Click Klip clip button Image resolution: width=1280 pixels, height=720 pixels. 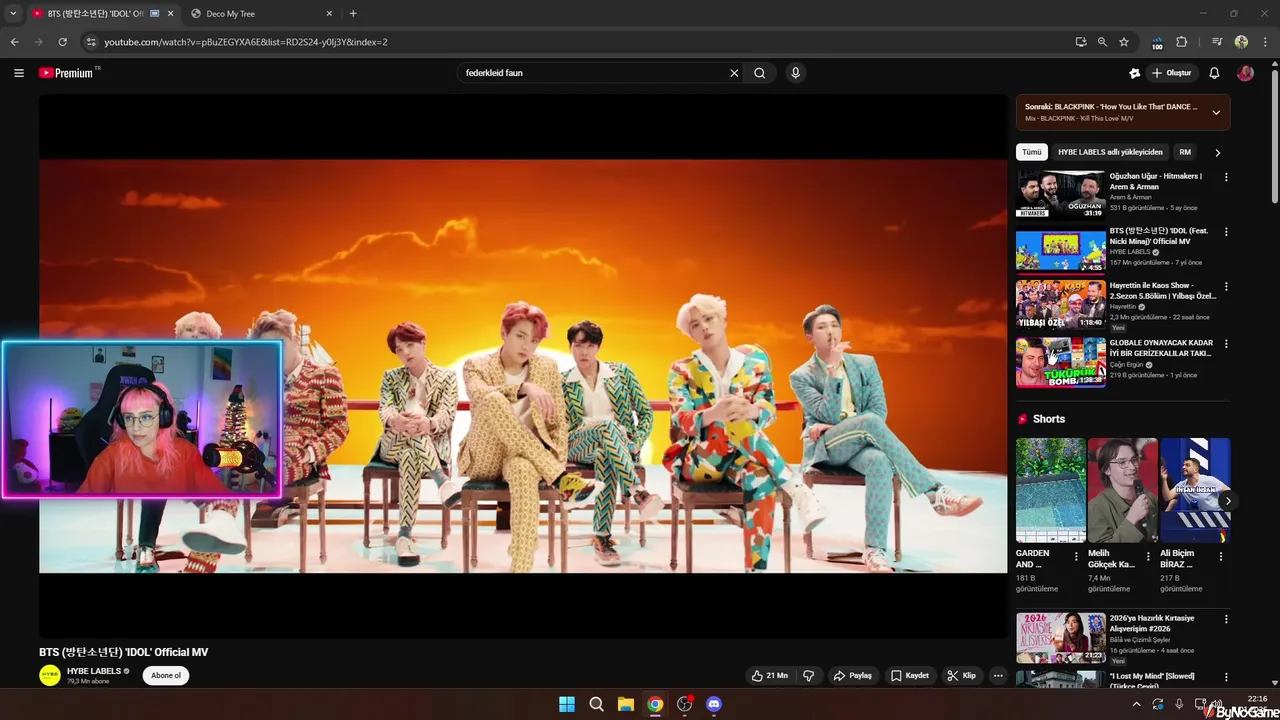pos(962,676)
